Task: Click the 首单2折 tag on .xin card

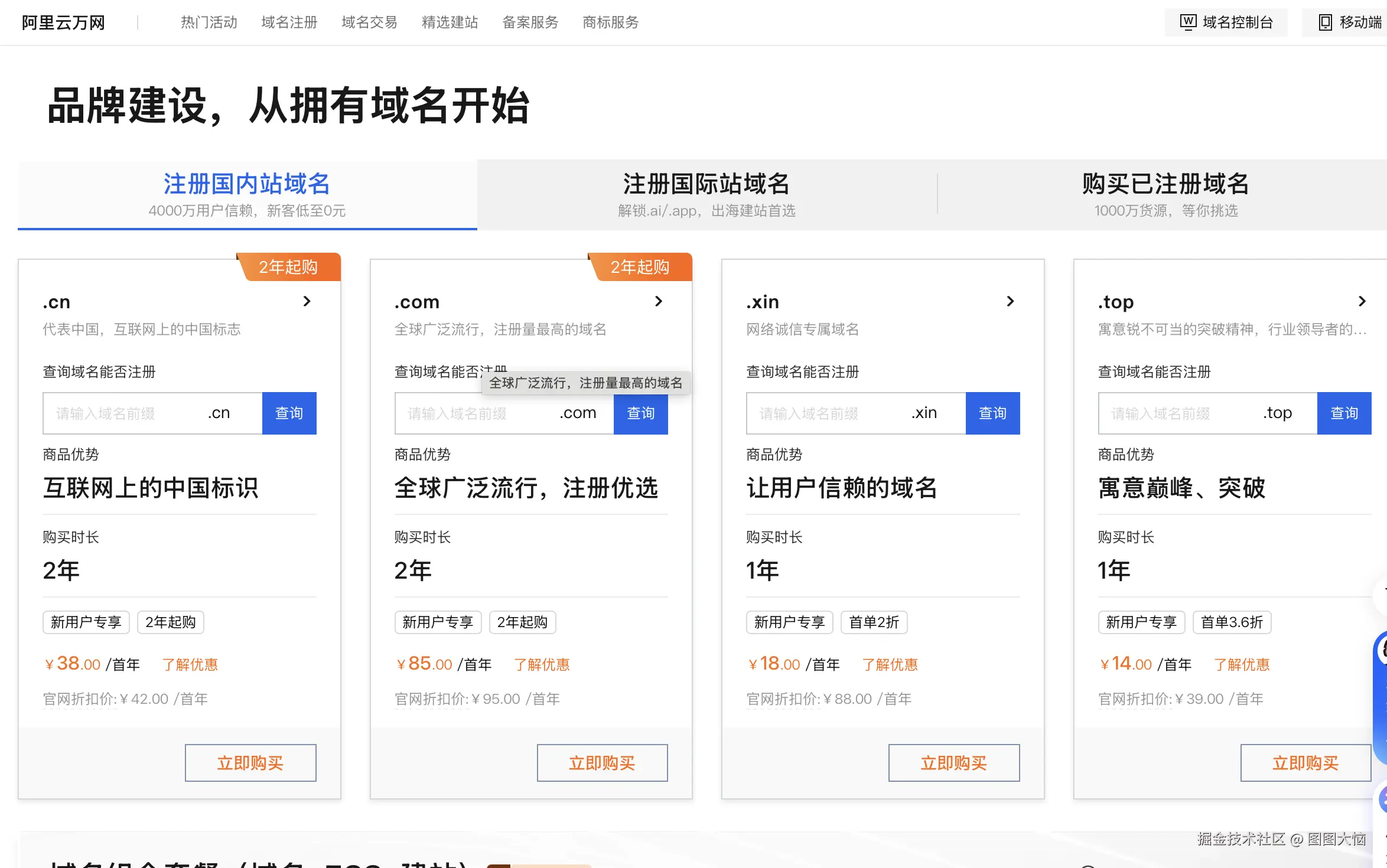Action: pos(874,622)
